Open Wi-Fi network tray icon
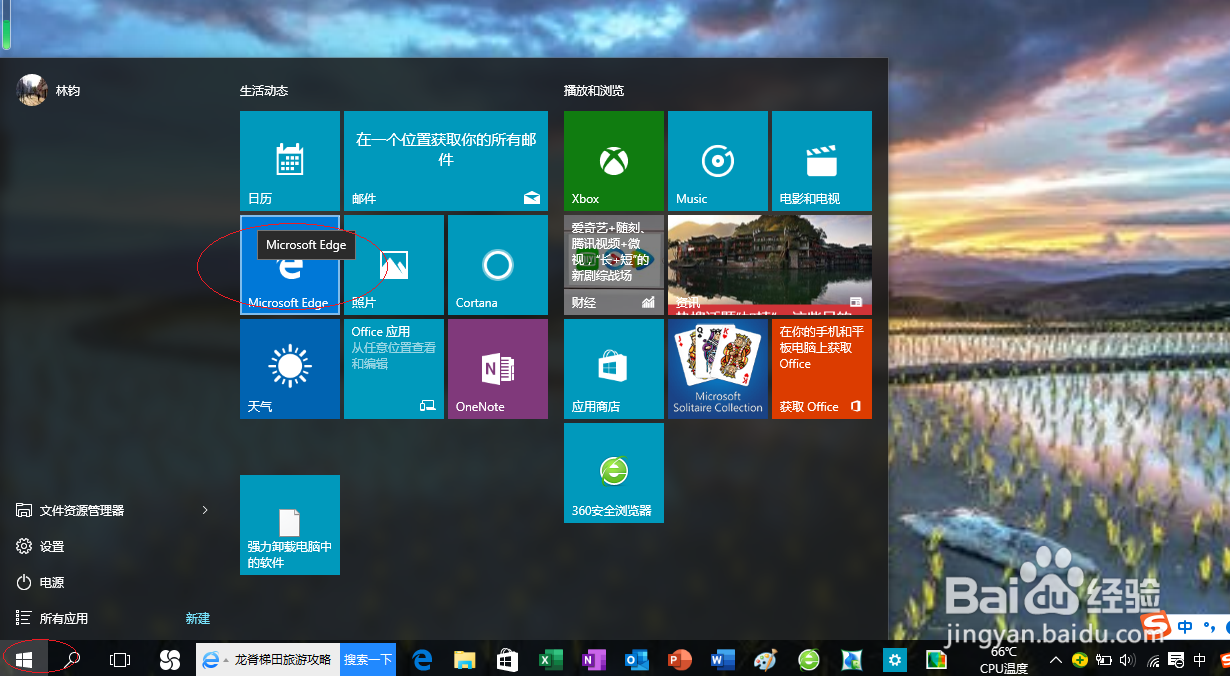The width and height of the screenshot is (1230, 676). (1153, 660)
